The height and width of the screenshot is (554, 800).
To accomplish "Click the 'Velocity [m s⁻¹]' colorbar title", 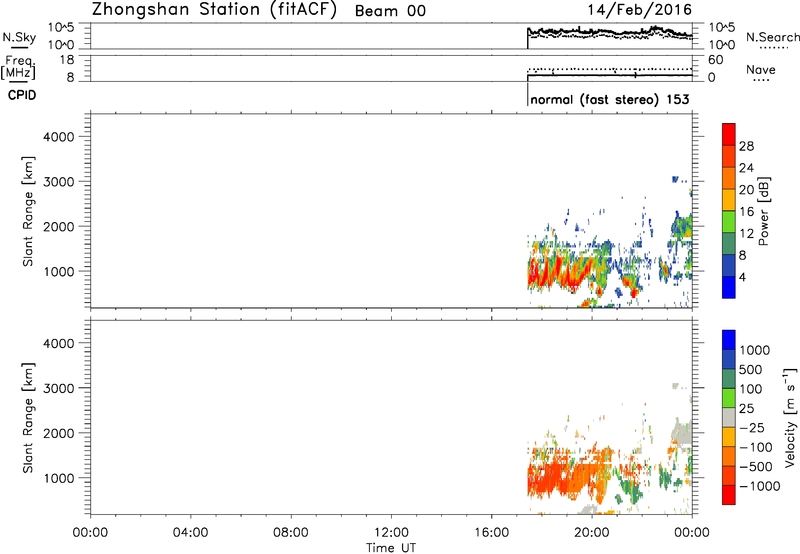I will (x=790, y=417).
